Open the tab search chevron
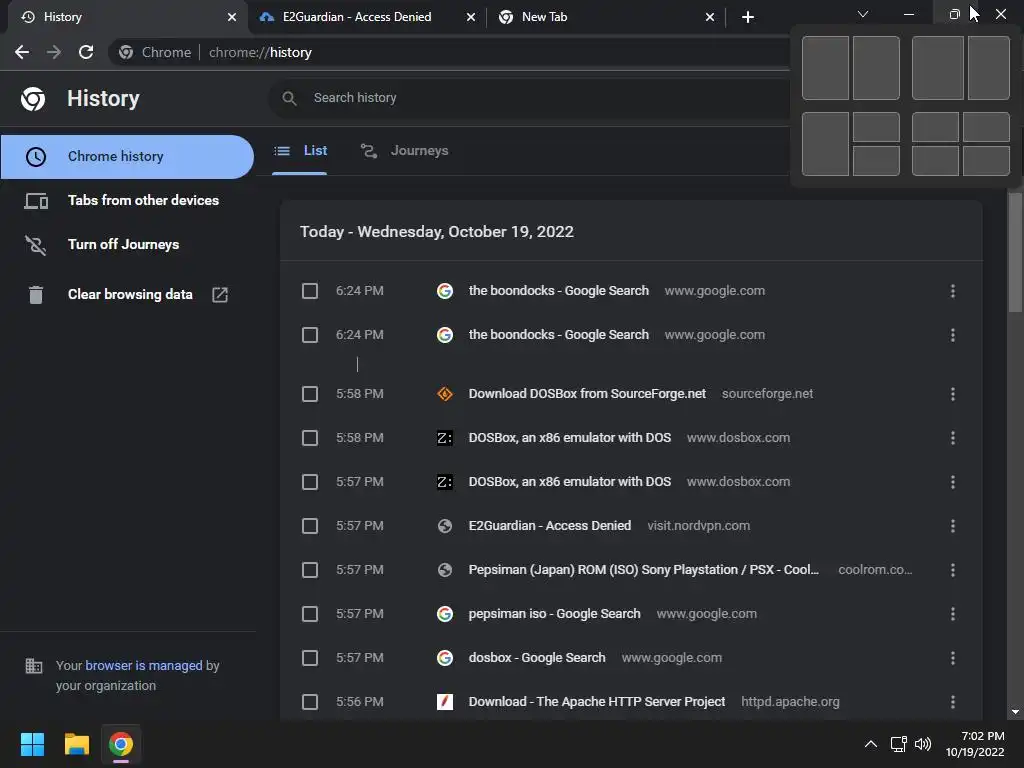 point(863,14)
